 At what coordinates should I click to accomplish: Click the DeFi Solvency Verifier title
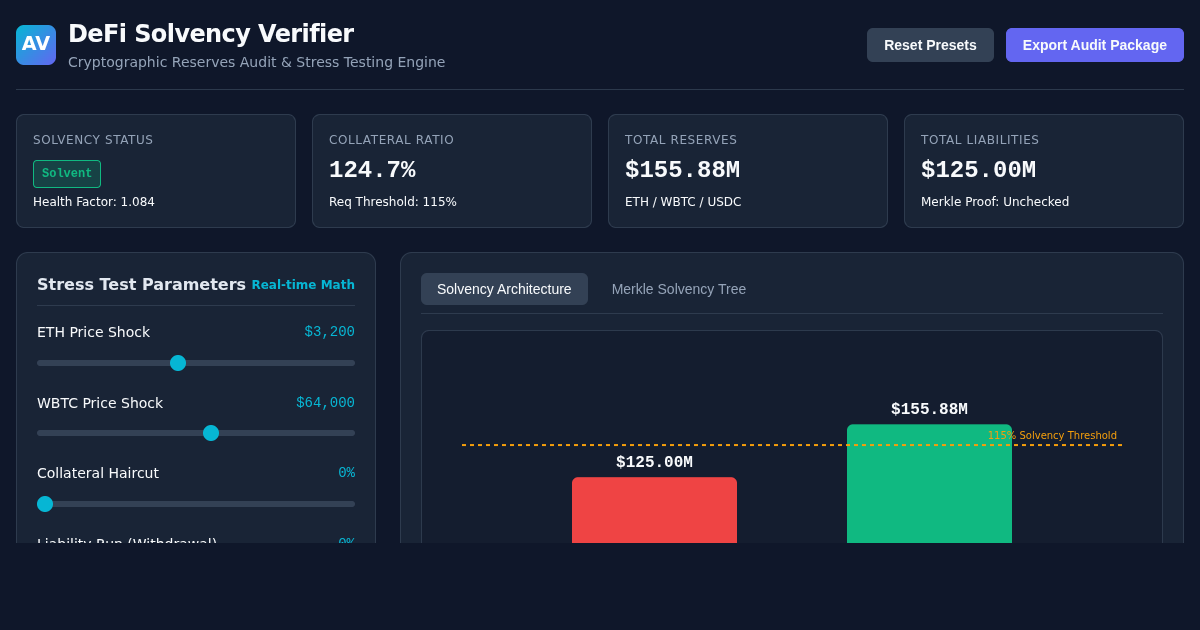point(211,34)
